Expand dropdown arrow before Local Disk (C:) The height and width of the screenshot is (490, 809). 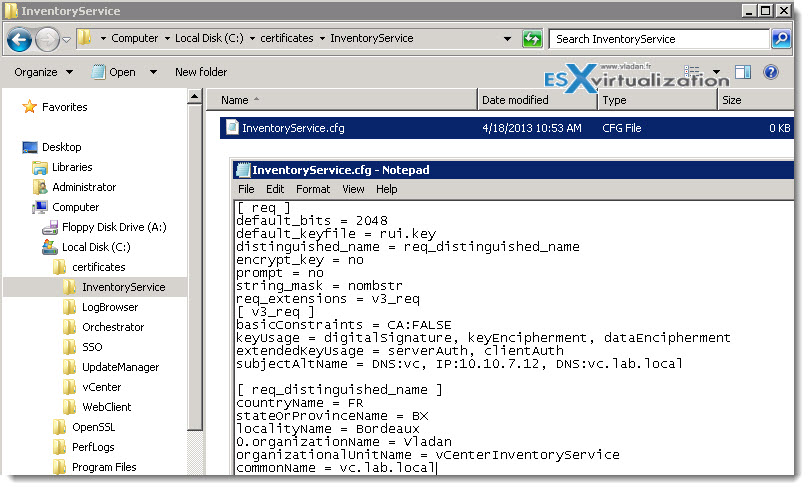pyautogui.click(x=167, y=39)
